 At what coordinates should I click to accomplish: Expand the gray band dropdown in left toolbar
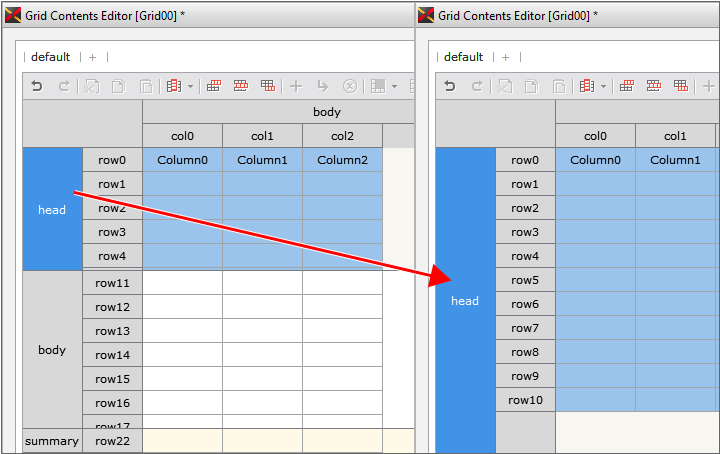click(x=395, y=87)
